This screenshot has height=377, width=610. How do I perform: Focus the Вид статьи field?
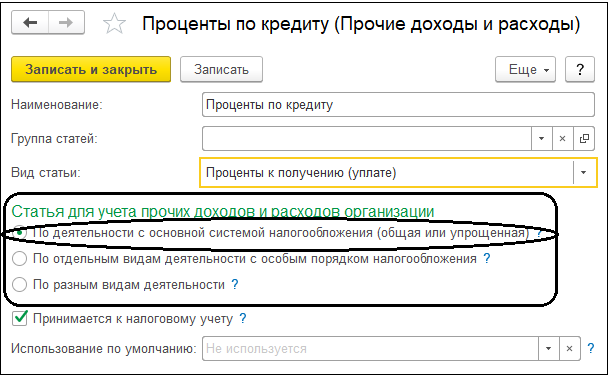click(387, 173)
